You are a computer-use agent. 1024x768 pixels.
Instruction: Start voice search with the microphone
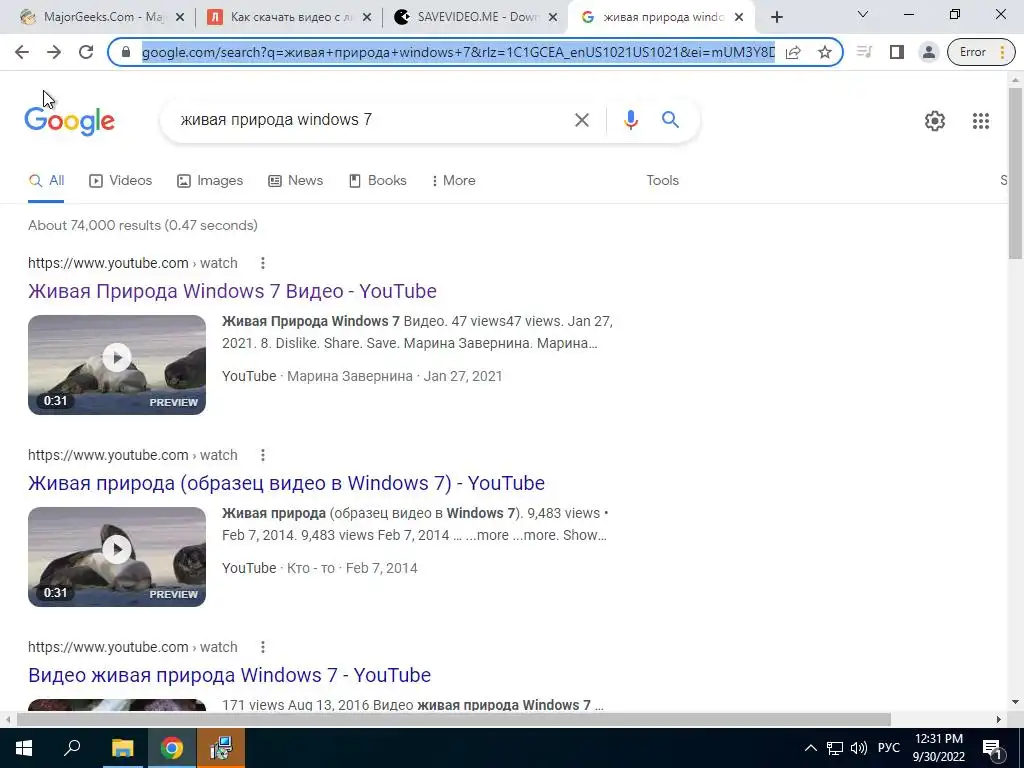point(630,120)
